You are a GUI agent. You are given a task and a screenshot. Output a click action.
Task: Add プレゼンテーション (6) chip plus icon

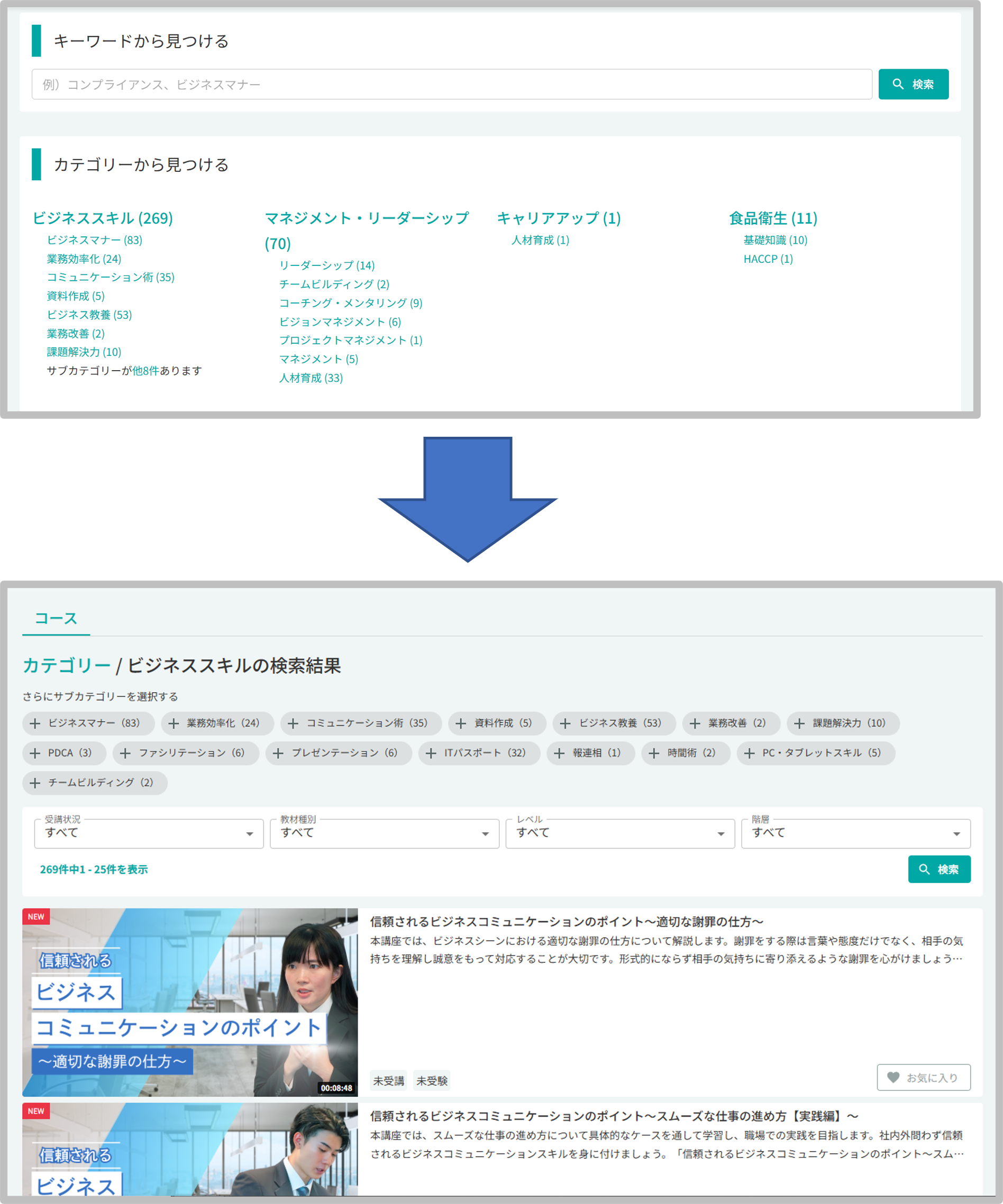(278, 753)
